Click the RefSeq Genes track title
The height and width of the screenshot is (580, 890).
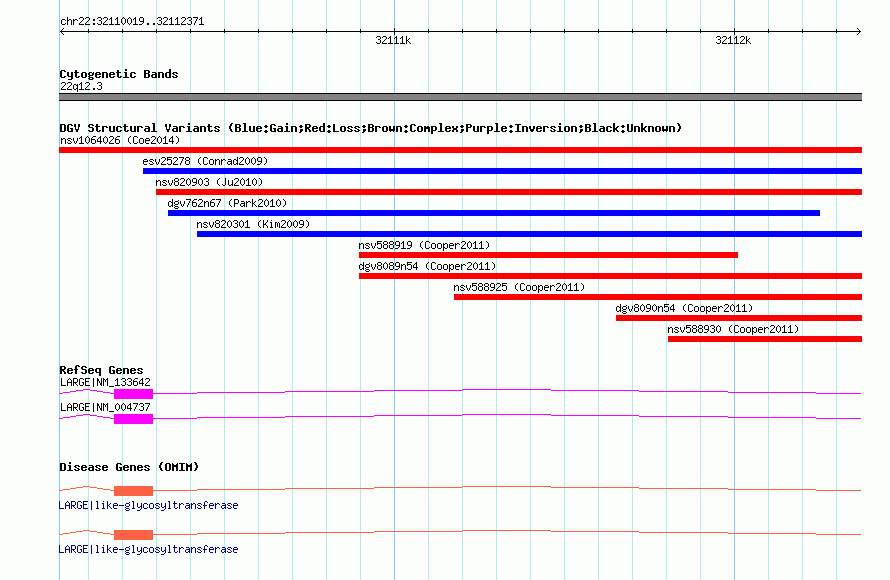[x=101, y=370]
